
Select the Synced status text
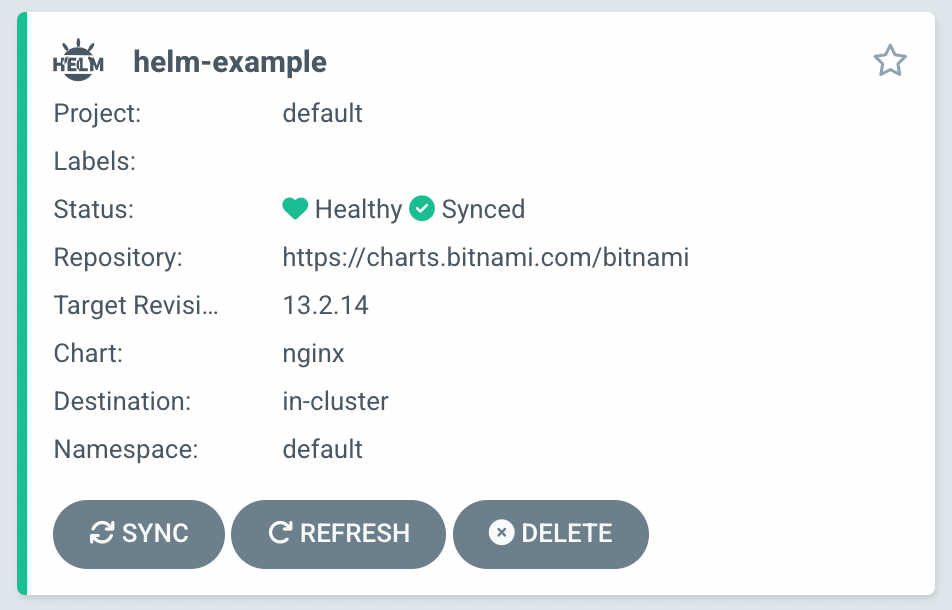(x=484, y=209)
